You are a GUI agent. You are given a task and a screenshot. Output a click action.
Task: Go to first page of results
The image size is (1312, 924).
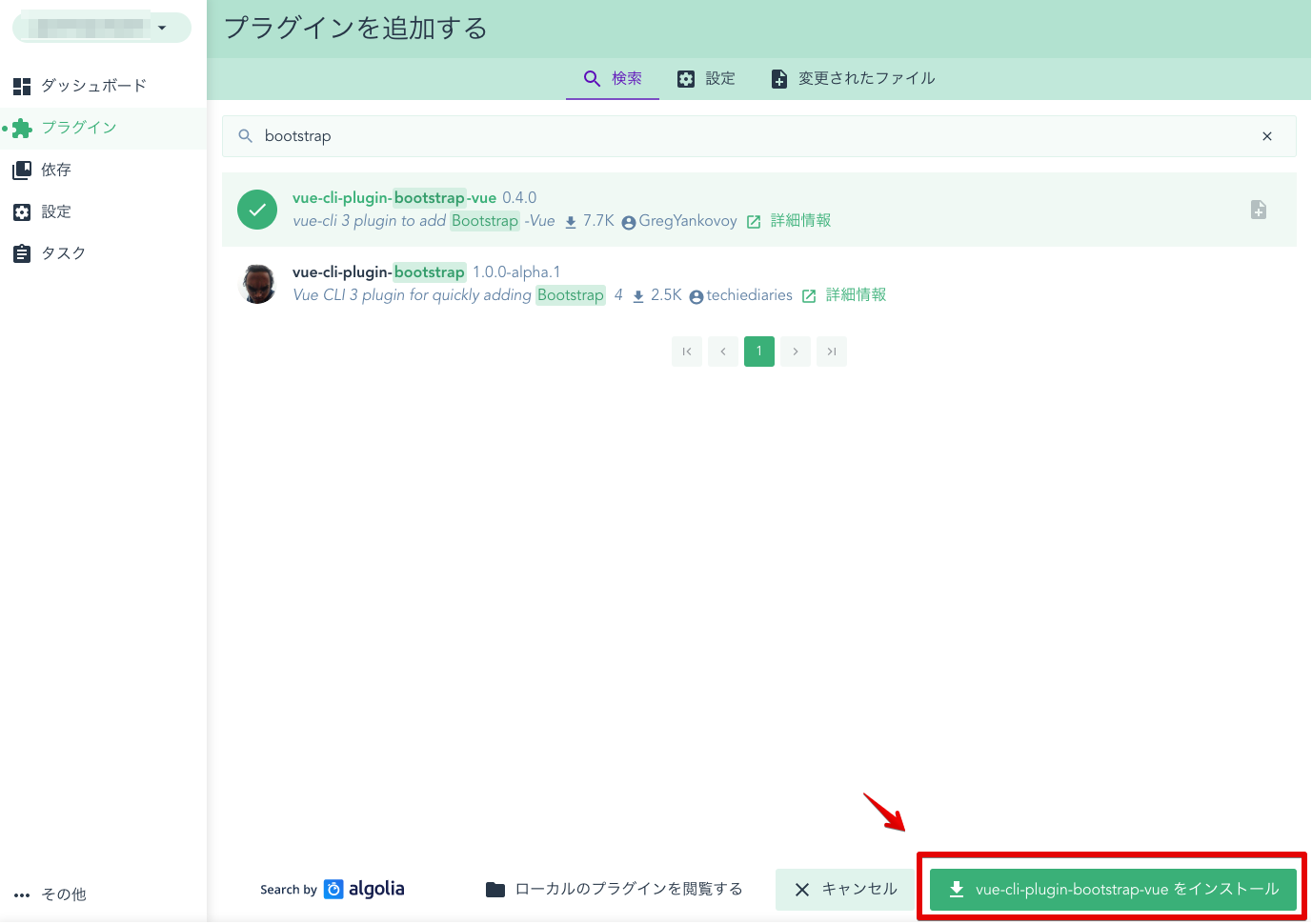pyautogui.click(x=687, y=352)
